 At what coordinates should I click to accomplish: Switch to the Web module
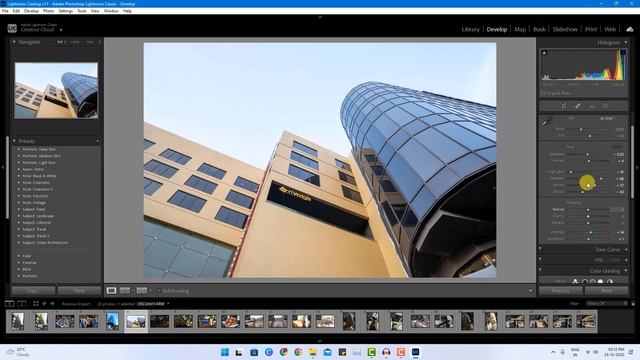click(x=610, y=29)
